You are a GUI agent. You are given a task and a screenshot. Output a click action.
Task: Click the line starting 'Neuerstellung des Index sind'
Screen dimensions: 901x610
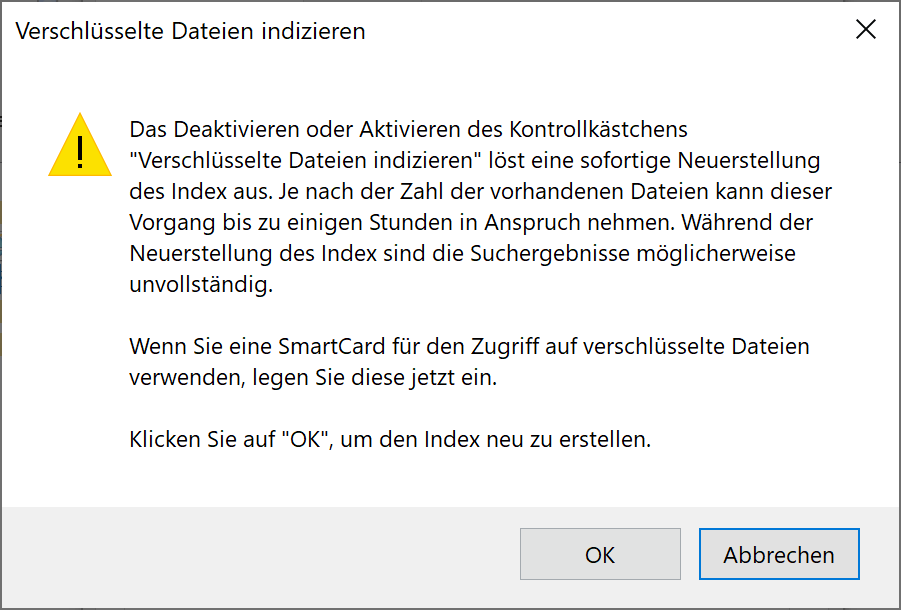point(463,253)
